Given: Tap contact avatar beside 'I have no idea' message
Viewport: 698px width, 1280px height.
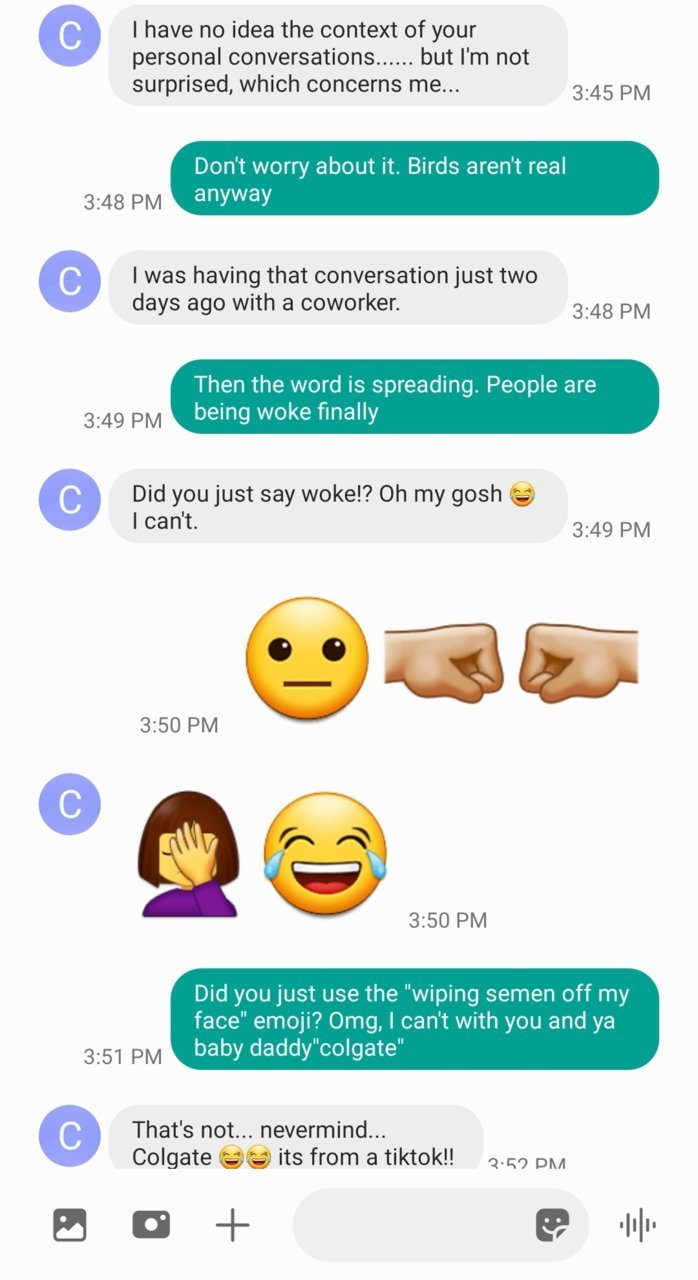Looking at the screenshot, I should pyautogui.click(x=69, y=36).
